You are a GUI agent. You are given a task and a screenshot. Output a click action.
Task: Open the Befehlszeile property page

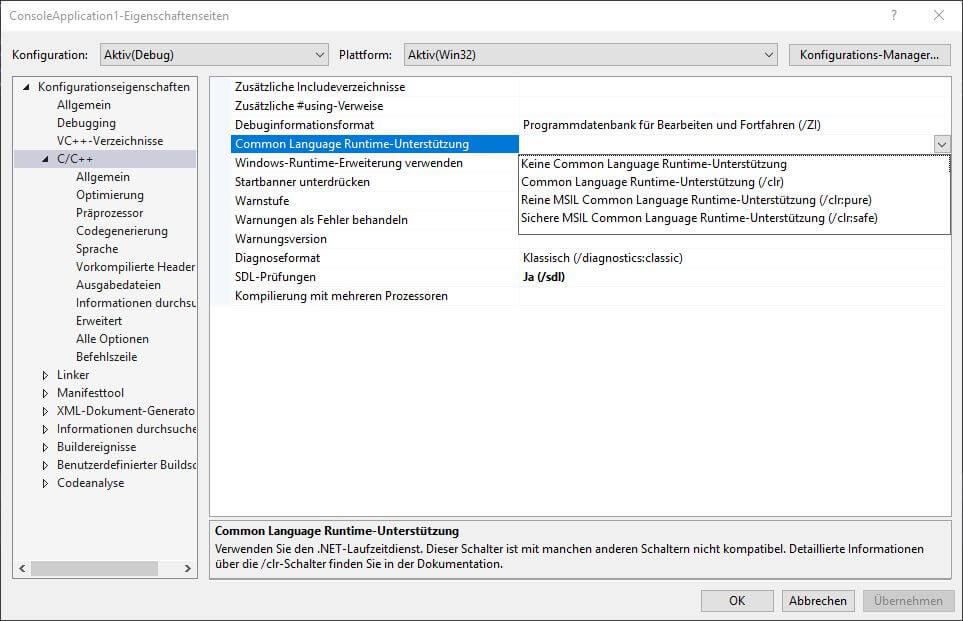click(106, 357)
